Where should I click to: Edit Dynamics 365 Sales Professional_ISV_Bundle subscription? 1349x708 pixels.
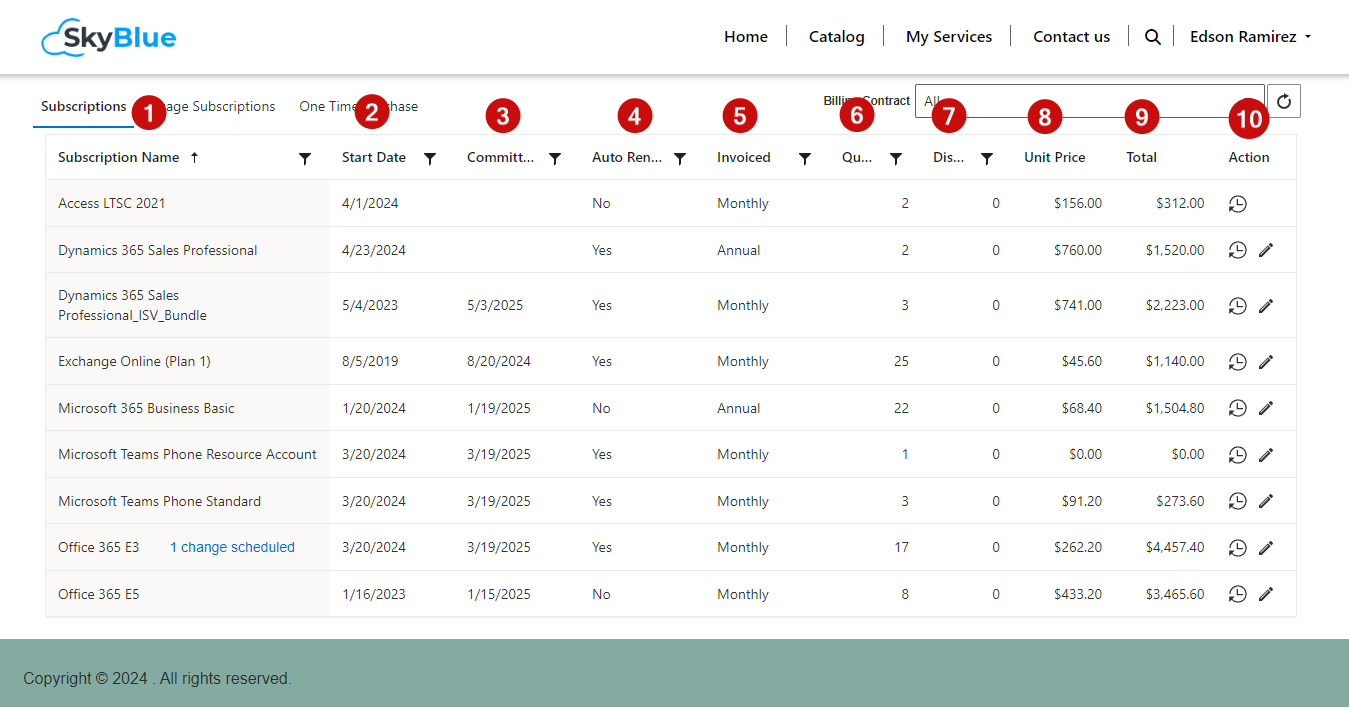pyautogui.click(x=1266, y=306)
